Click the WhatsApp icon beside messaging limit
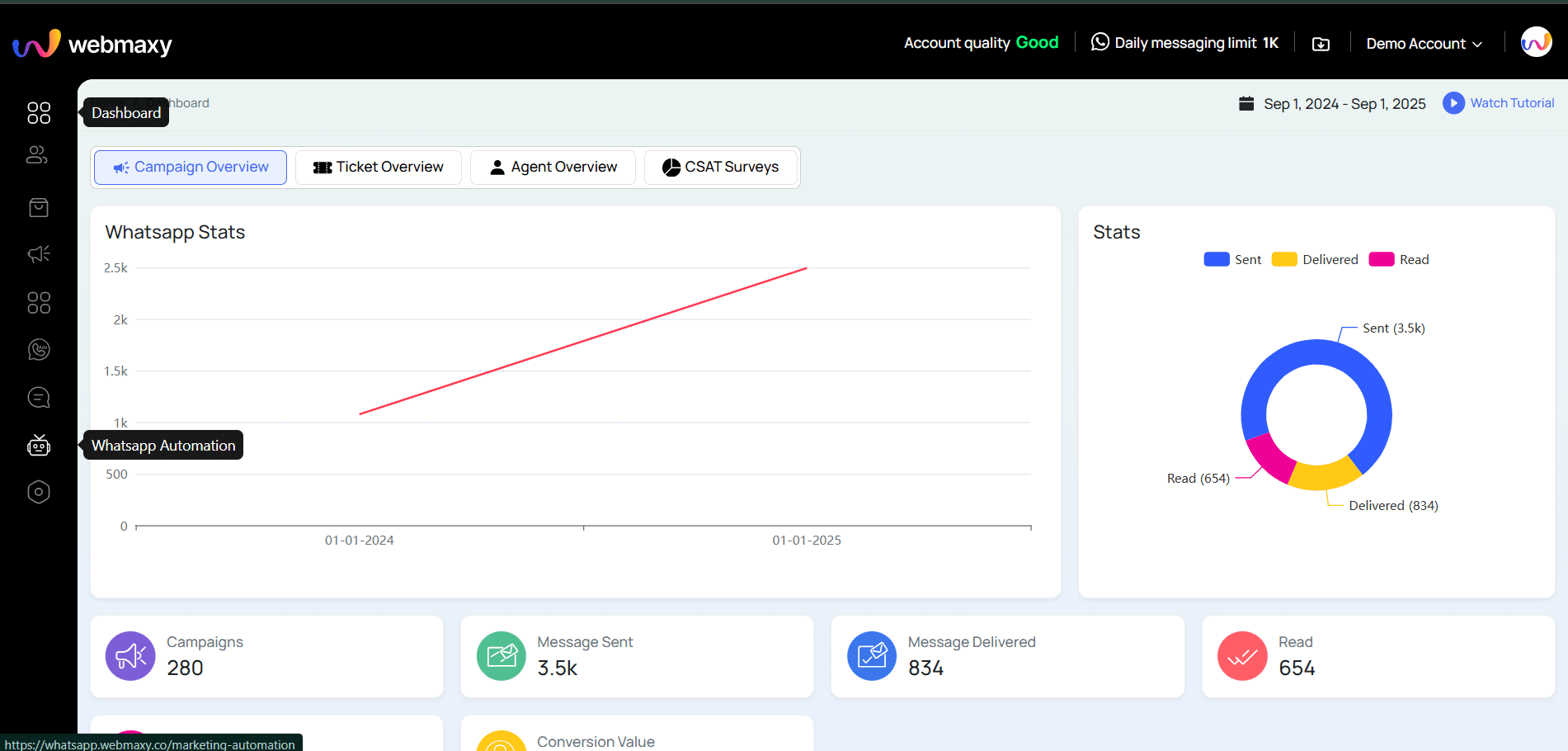Image resolution: width=1568 pixels, height=751 pixels. click(x=1099, y=42)
